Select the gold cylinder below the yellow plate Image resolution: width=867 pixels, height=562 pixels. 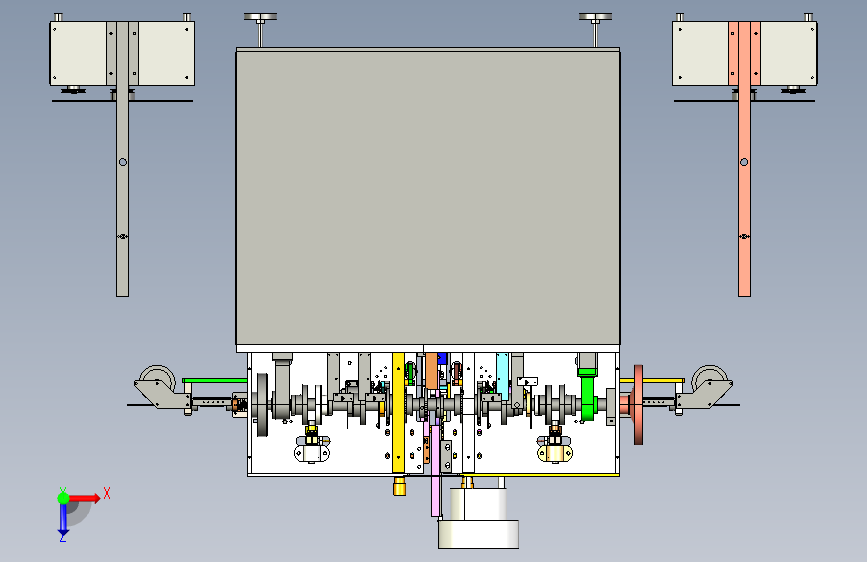[x=399, y=487]
